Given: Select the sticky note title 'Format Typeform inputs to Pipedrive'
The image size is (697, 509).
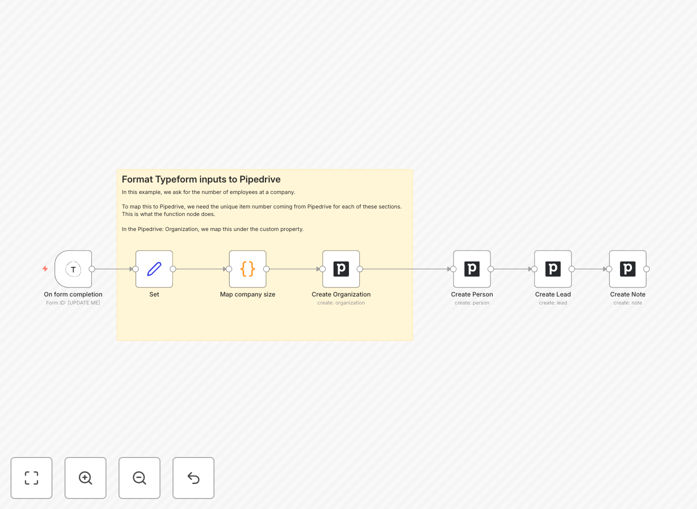Looking at the screenshot, I should (x=201, y=179).
